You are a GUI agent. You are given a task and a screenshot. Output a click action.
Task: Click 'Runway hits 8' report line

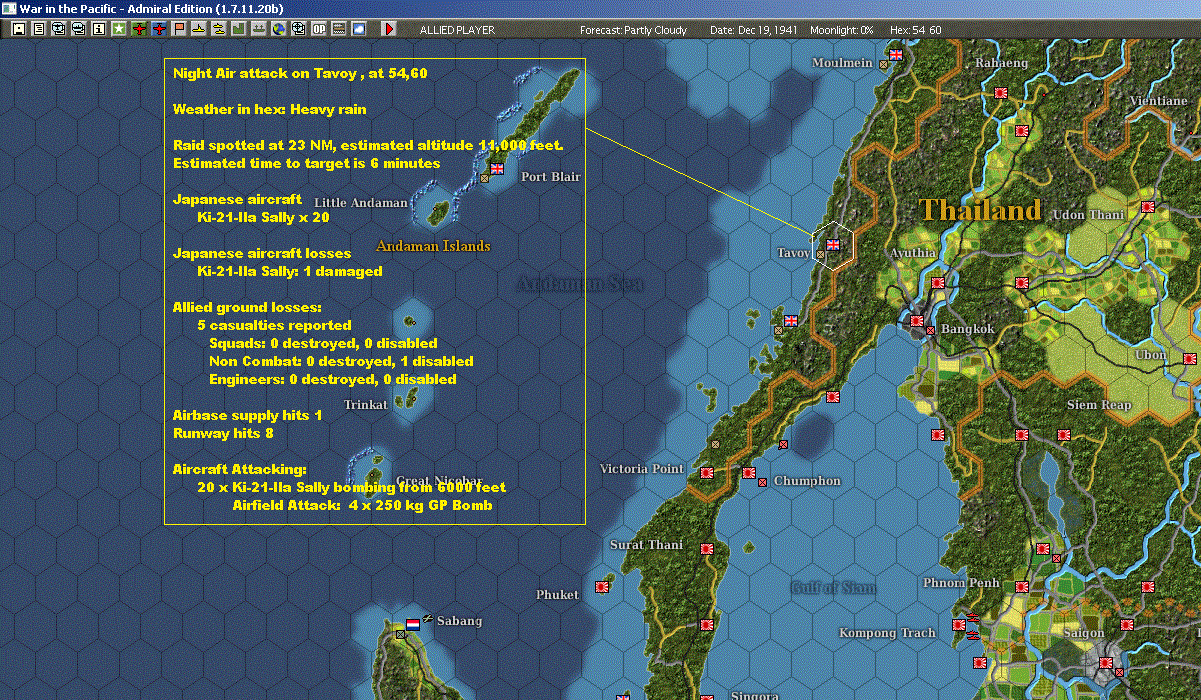click(223, 433)
